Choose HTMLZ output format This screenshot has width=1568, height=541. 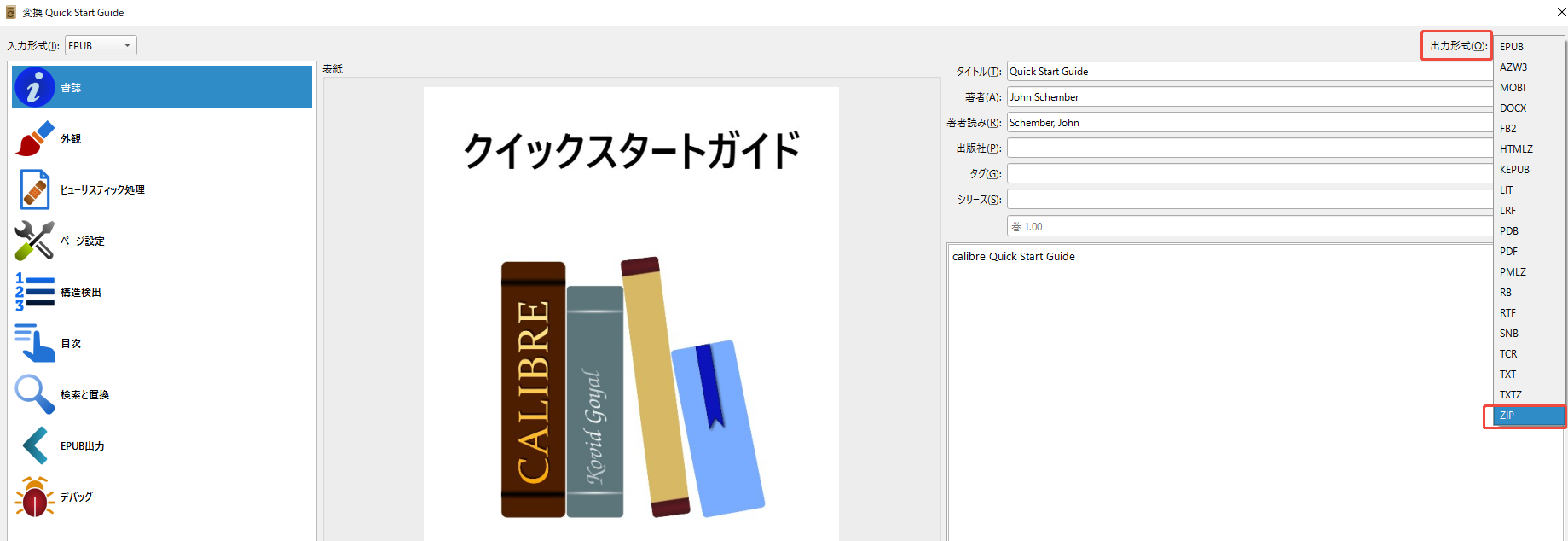point(1530,148)
